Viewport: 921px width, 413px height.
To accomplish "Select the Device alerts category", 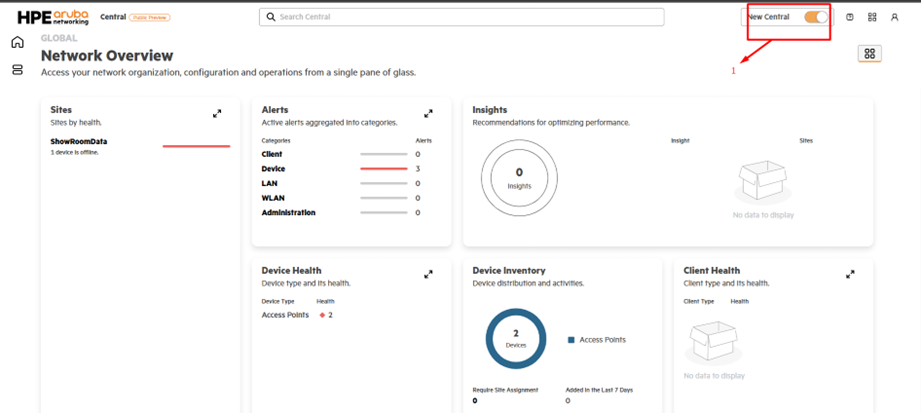I will [273, 169].
